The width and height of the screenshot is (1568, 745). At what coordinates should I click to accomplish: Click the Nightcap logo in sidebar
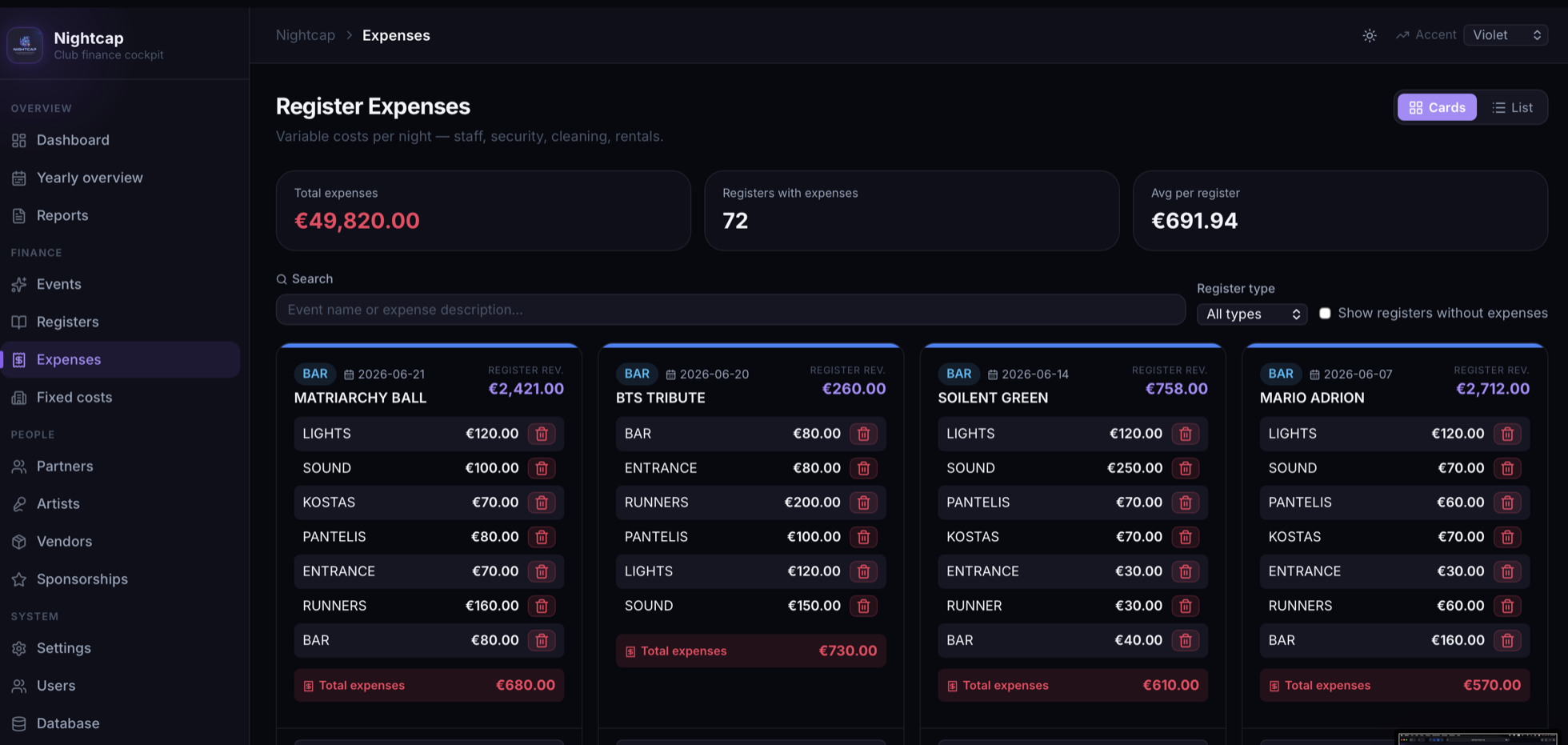[25, 44]
